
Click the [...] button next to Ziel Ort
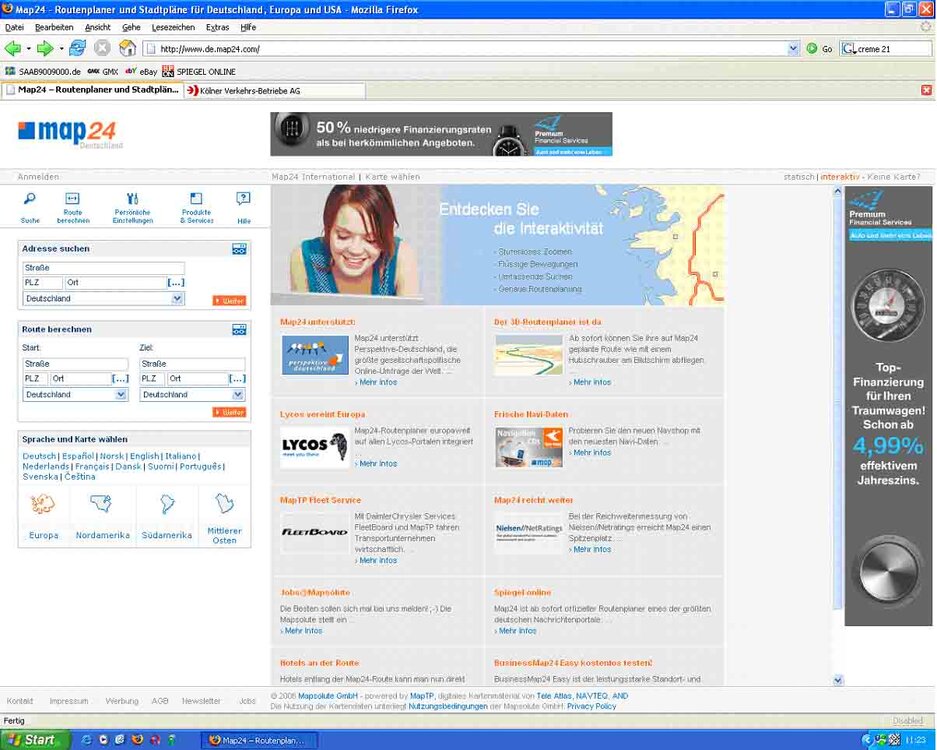click(237, 379)
